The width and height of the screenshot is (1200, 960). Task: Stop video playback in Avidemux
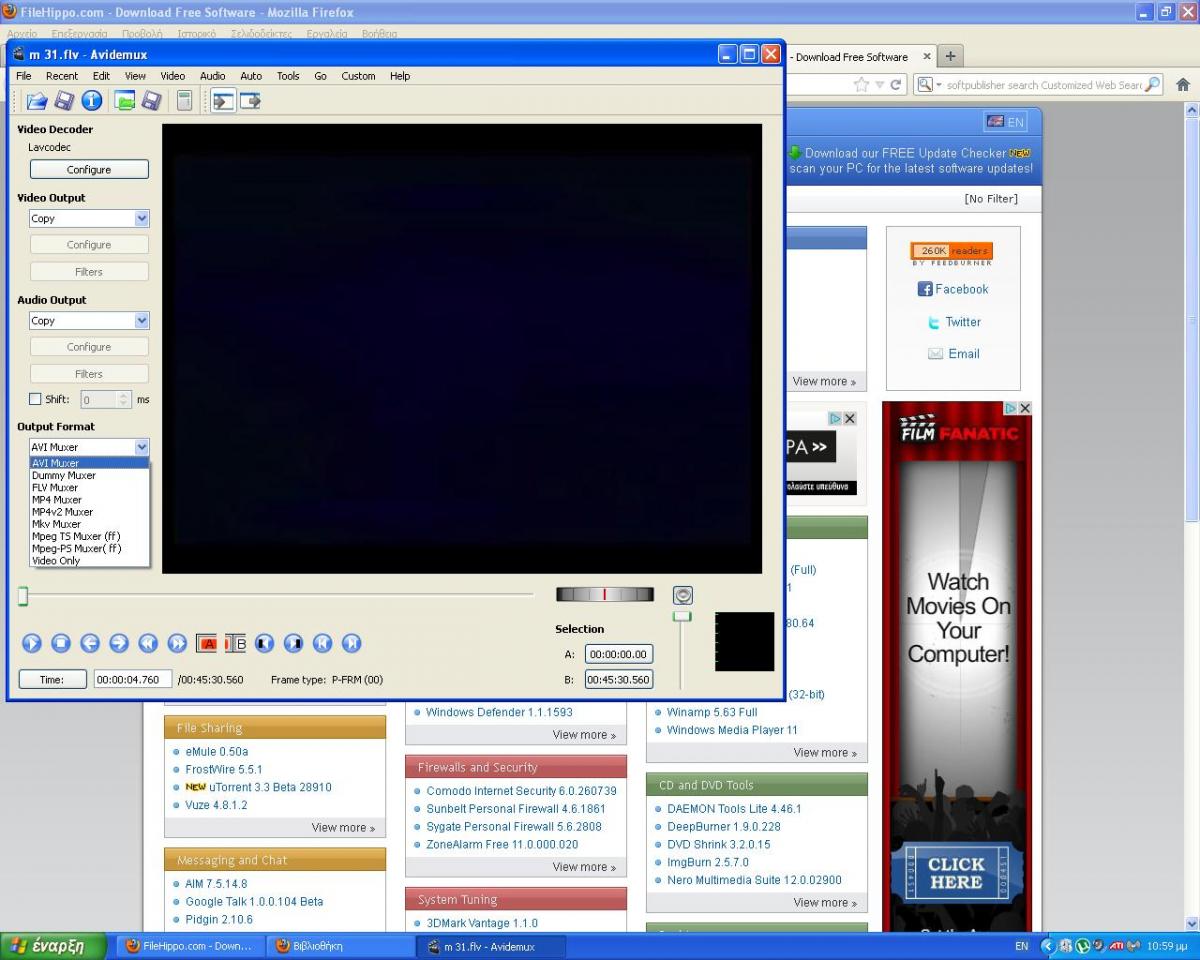(61, 643)
